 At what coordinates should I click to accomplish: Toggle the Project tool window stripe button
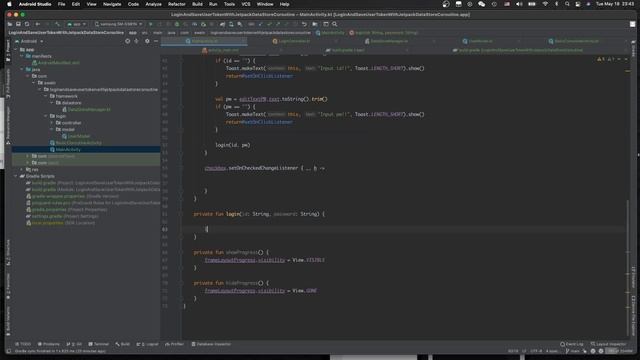tap(8, 50)
